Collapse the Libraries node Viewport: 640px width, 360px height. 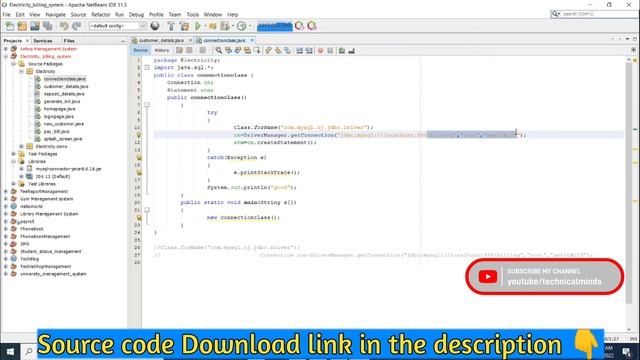[x=13, y=162]
